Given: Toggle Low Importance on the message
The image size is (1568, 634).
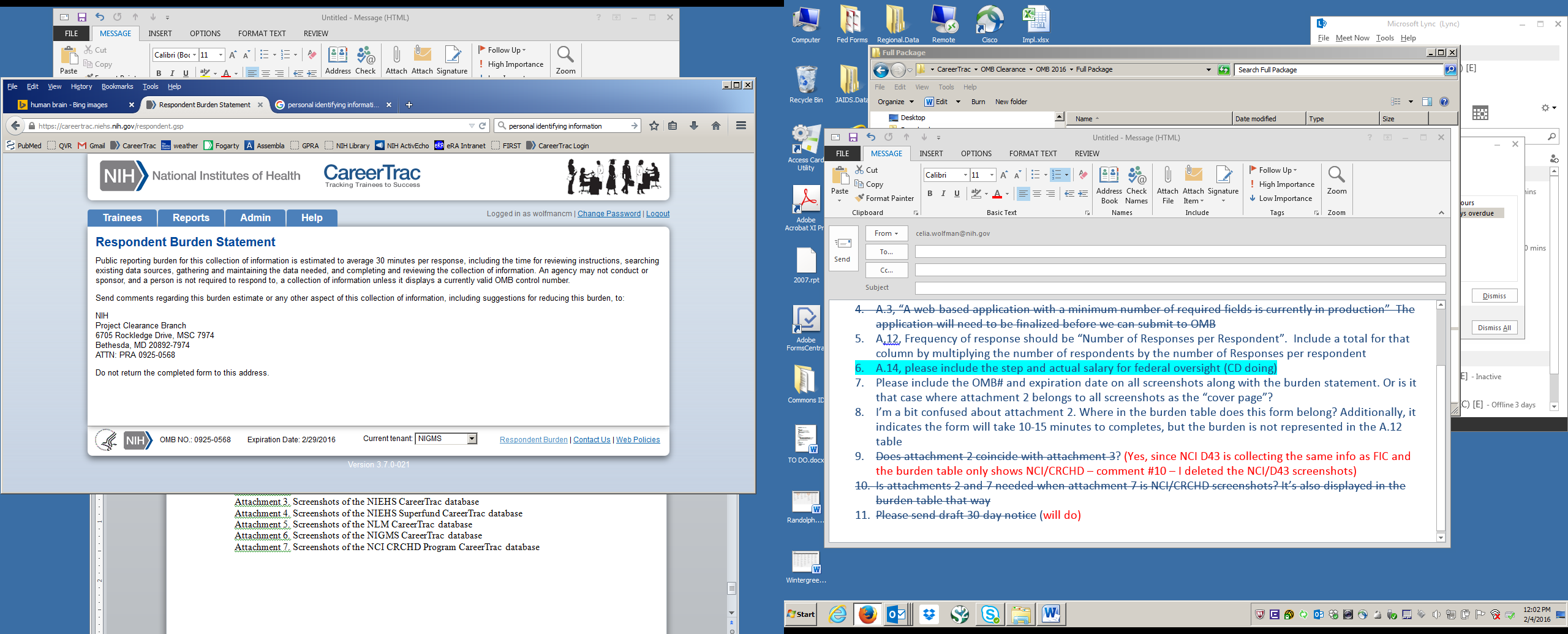Looking at the screenshot, I should pos(1281,198).
